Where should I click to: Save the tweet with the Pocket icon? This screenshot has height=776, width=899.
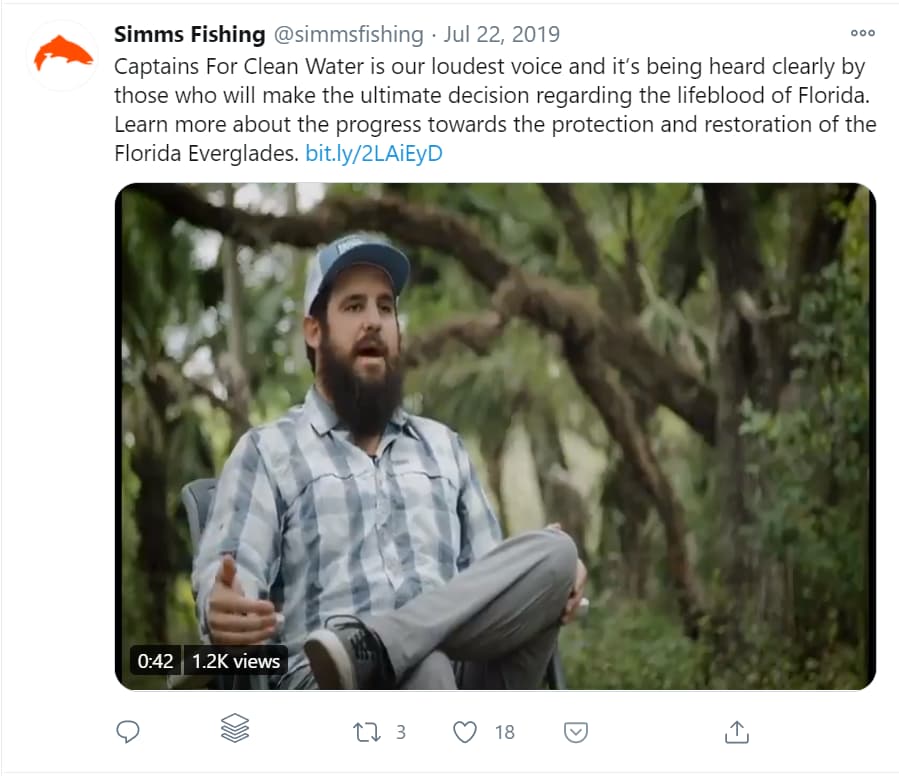[x=576, y=732]
